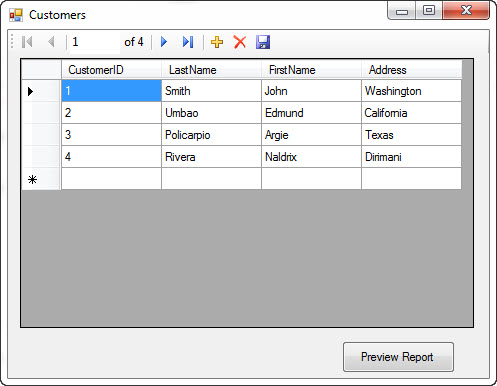Maximize the Customers window
The height and width of the screenshot is (386, 497).
point(429,10)
